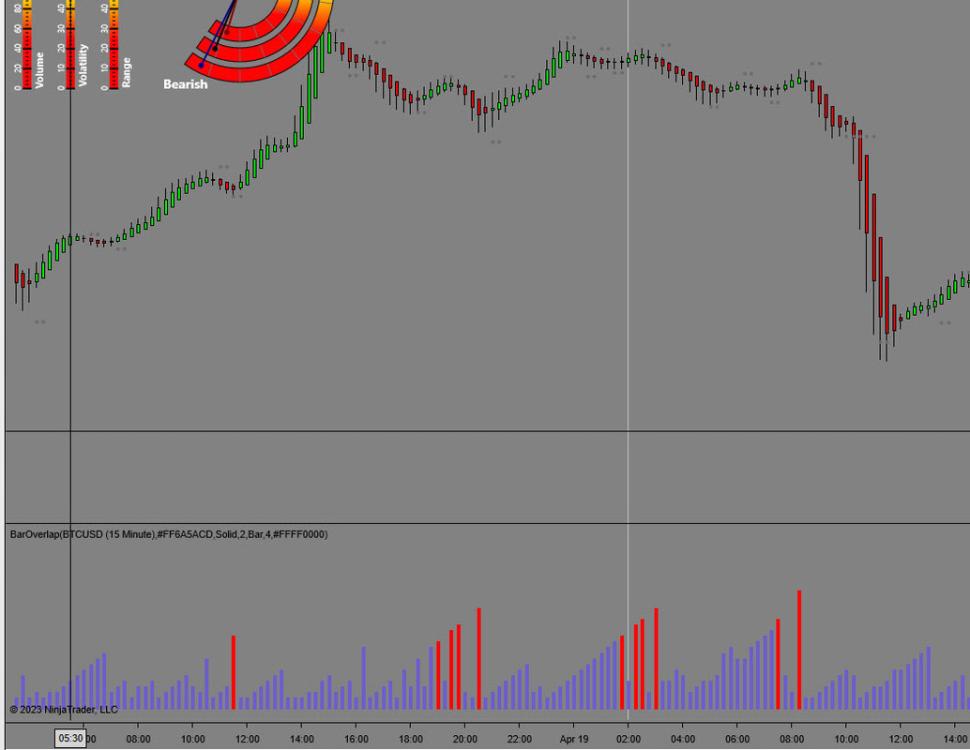Click the white session break vertical line
The width and height of the screenshot is (970, 750).
tap(628, 300)
